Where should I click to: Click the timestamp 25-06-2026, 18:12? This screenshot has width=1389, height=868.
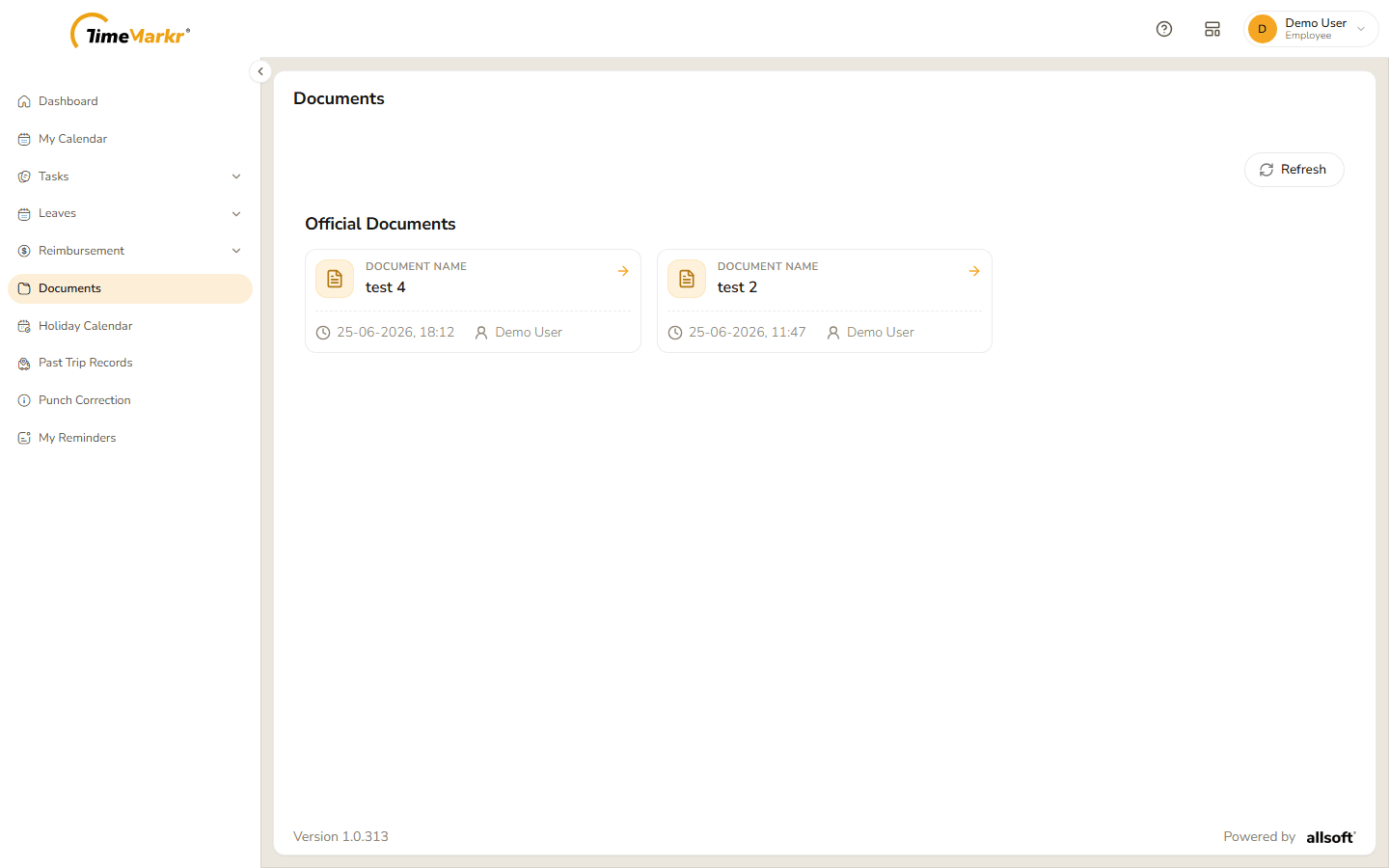(x=395, y=332)
